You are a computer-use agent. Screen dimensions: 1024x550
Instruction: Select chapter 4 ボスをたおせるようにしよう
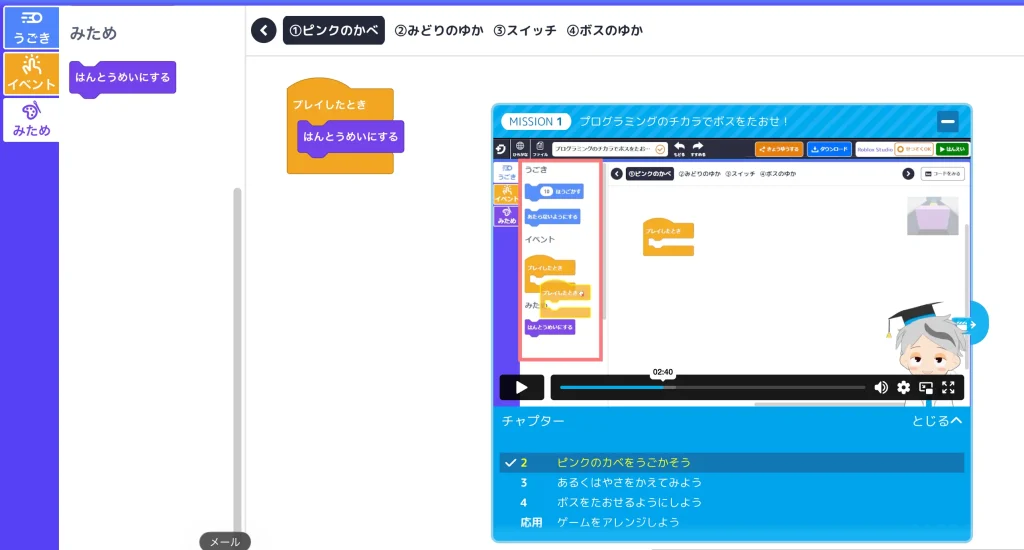[x=731, y=502]
